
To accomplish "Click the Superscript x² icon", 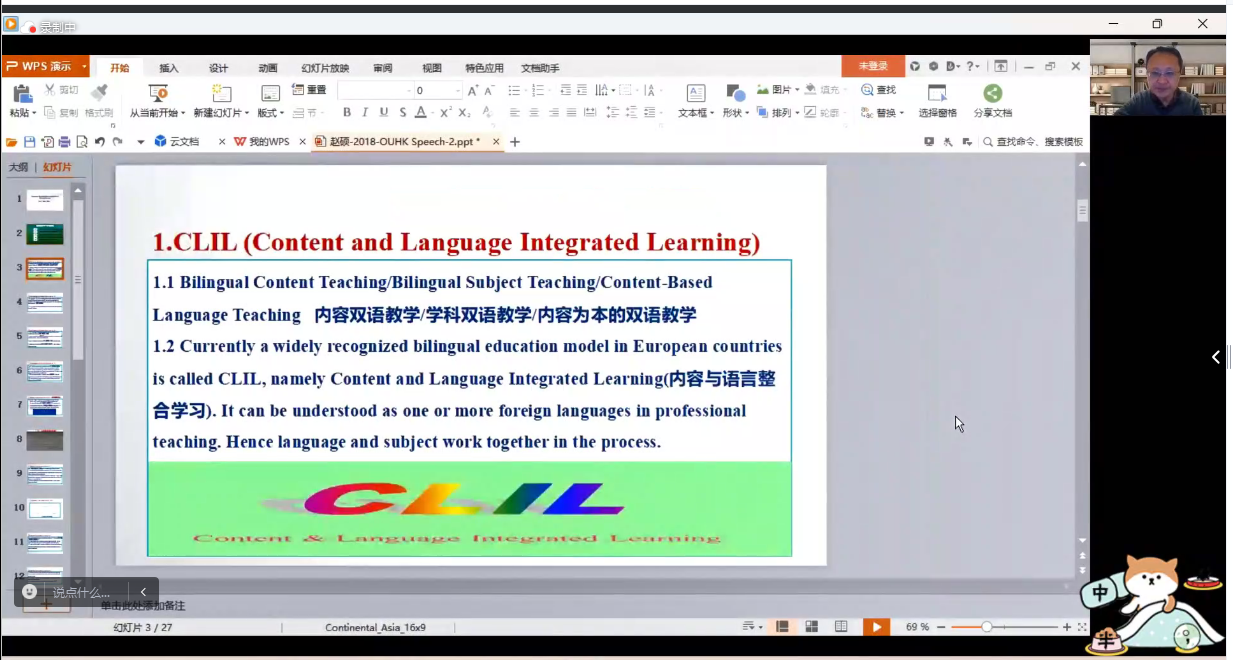I will (446, 113).
